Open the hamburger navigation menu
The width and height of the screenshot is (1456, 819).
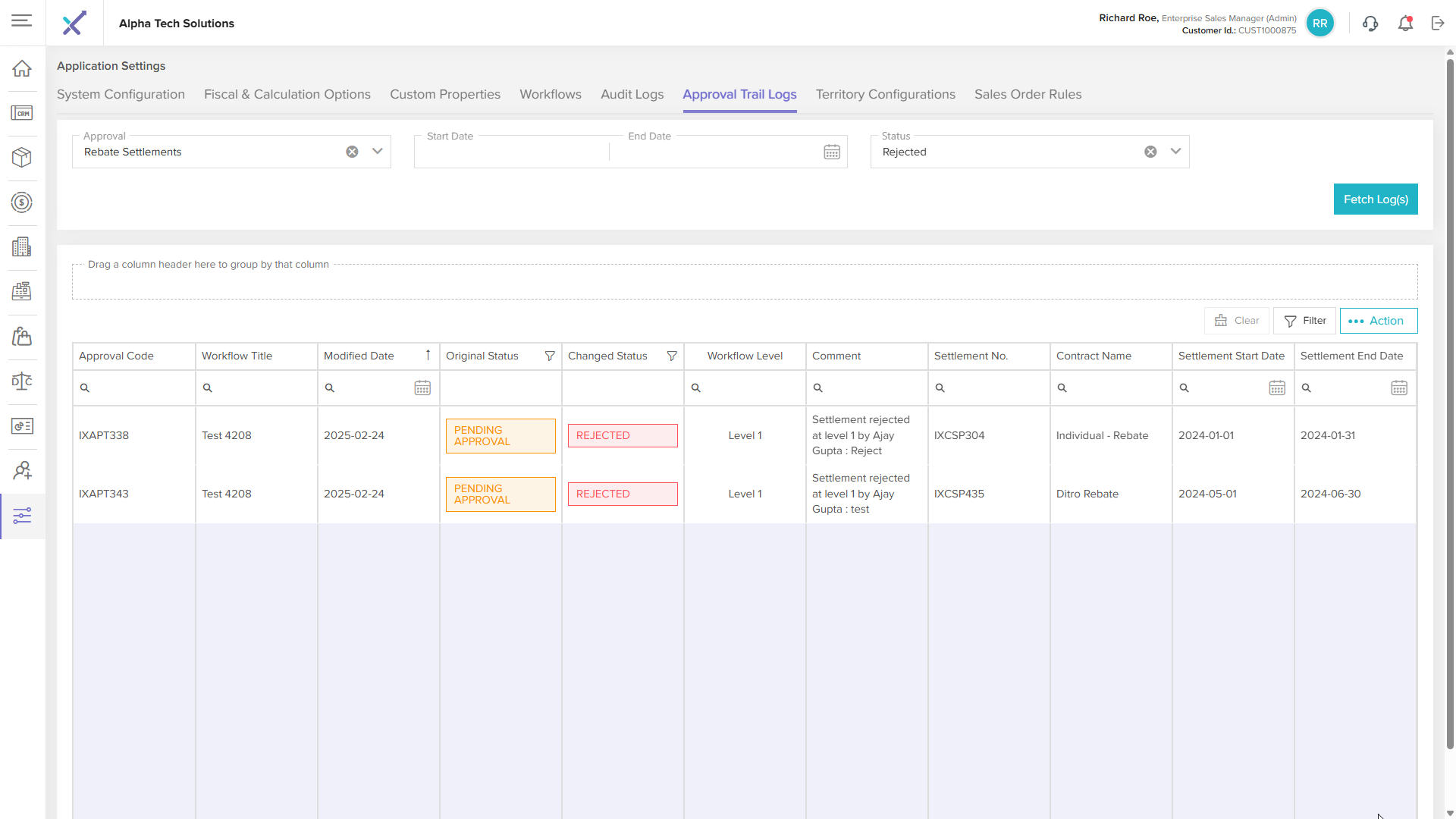22,20
